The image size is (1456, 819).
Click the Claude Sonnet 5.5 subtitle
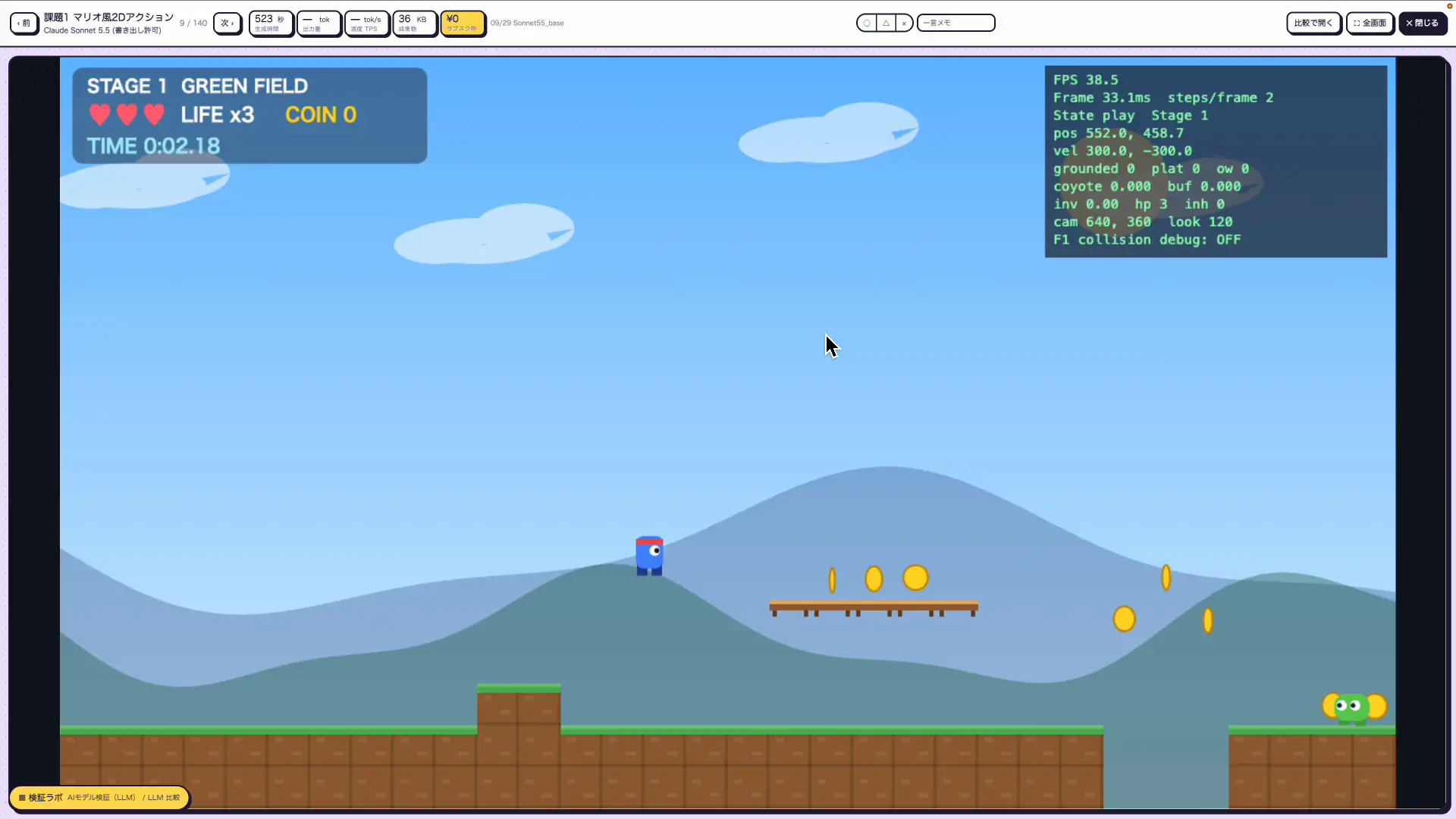[x=102, y=30]
